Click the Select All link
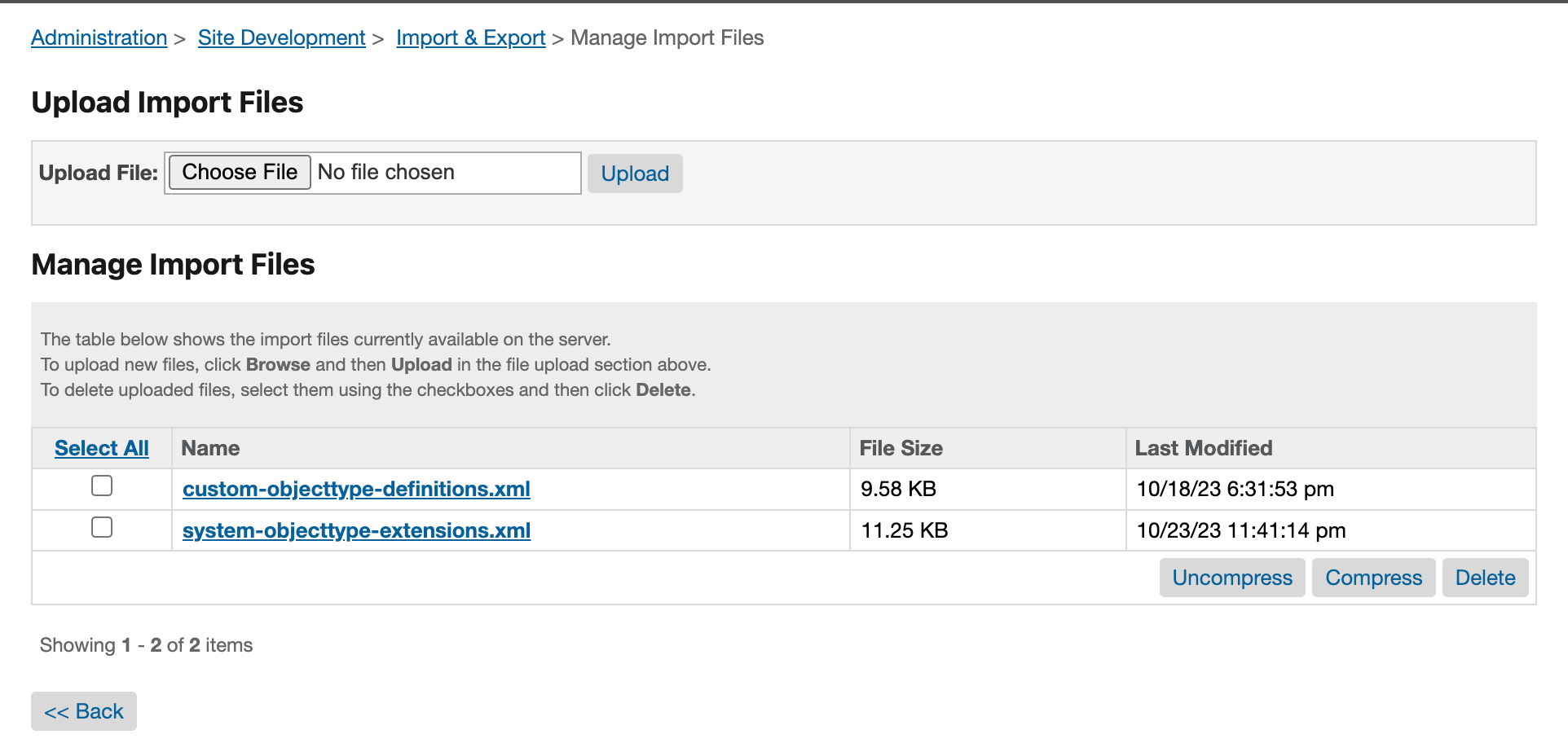Screen dimensions: 1568x756 101,448
